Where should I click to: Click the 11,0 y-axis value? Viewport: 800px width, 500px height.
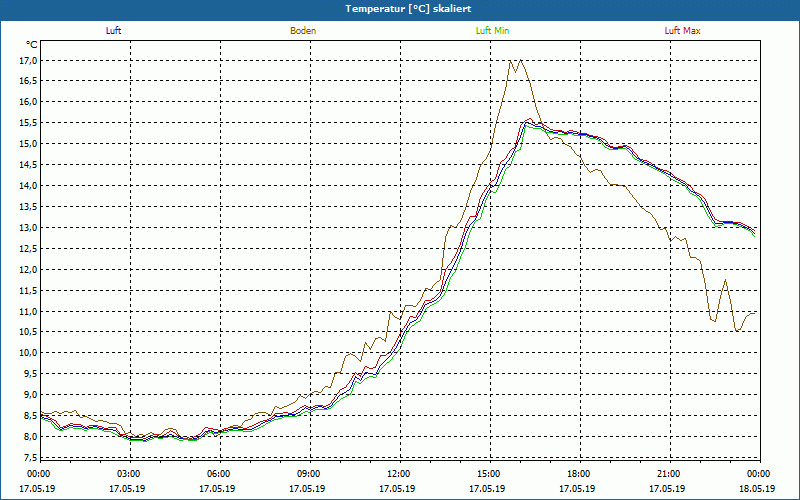[29, 311]
